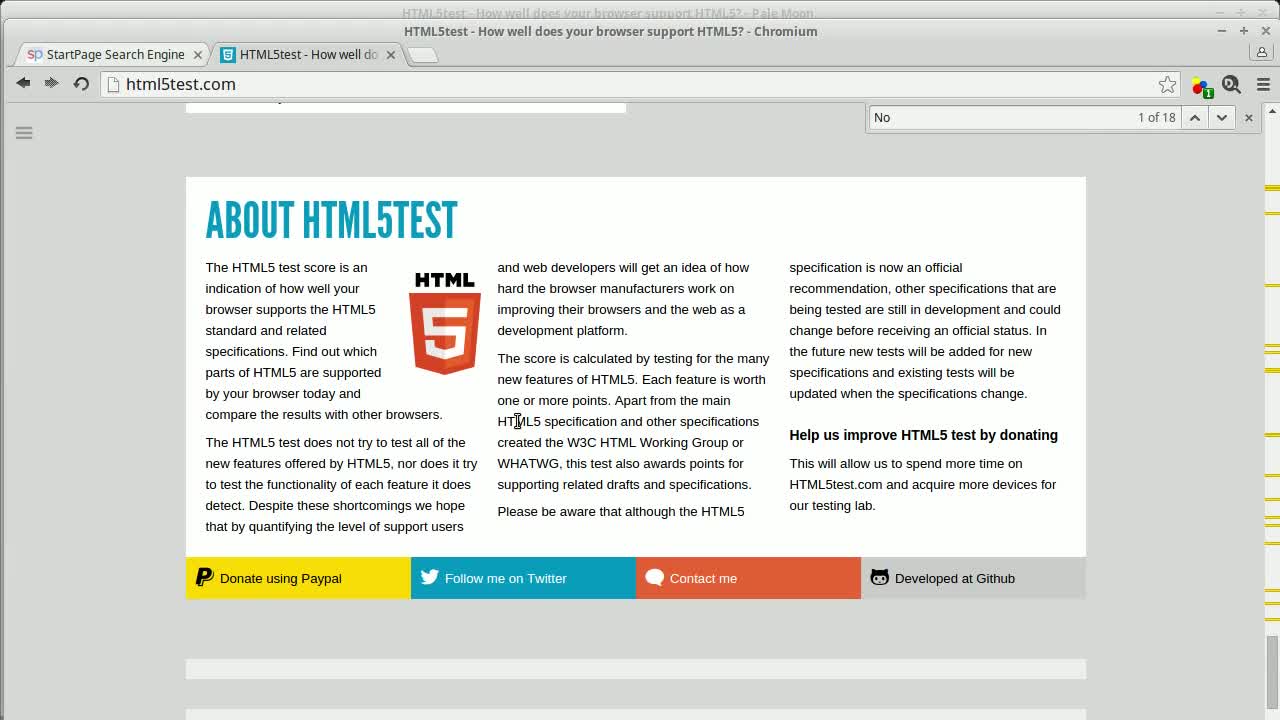Click the html5test.com address bar
This screenshot has height=720, width=1280.
(640, 84)
